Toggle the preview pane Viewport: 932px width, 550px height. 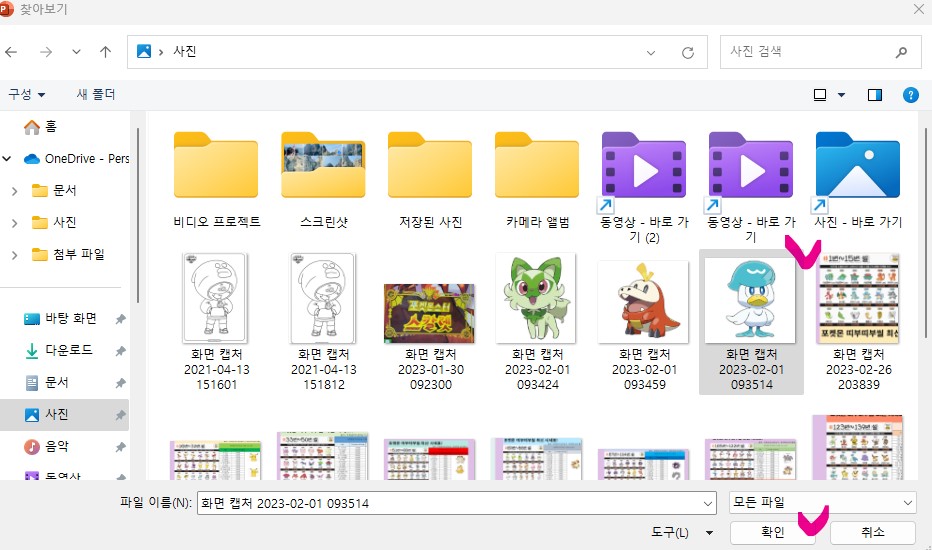[874, 95]
